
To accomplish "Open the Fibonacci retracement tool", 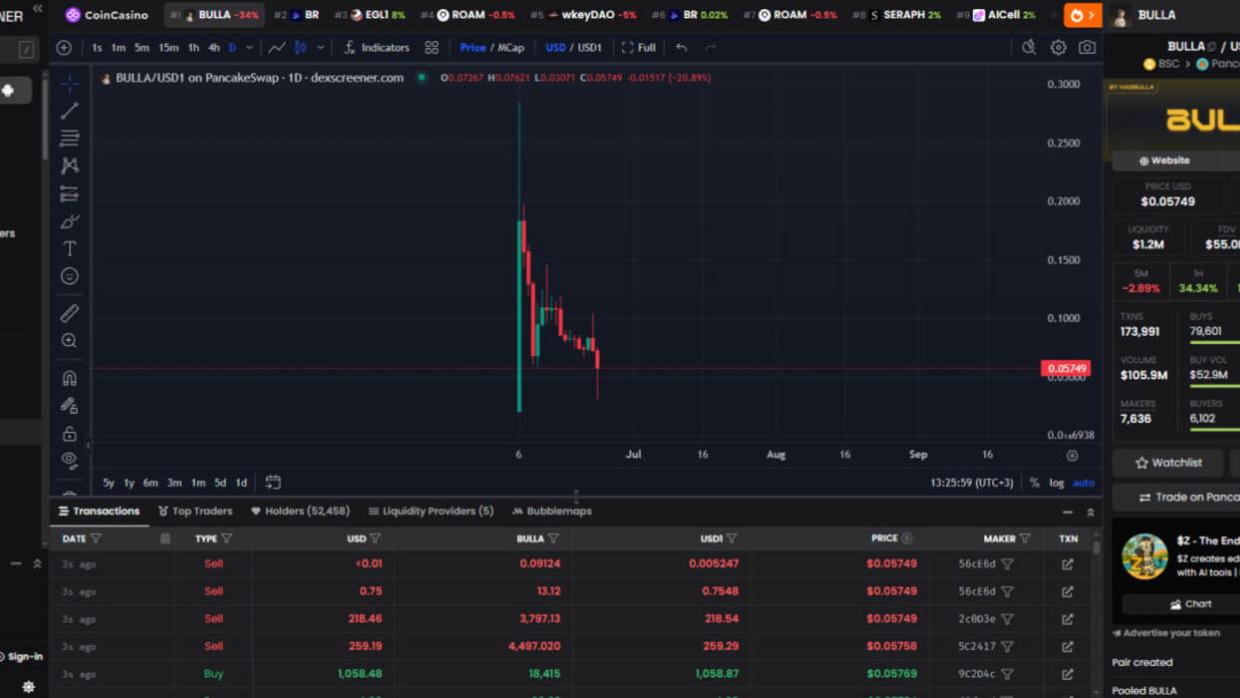I will point(69,138).
